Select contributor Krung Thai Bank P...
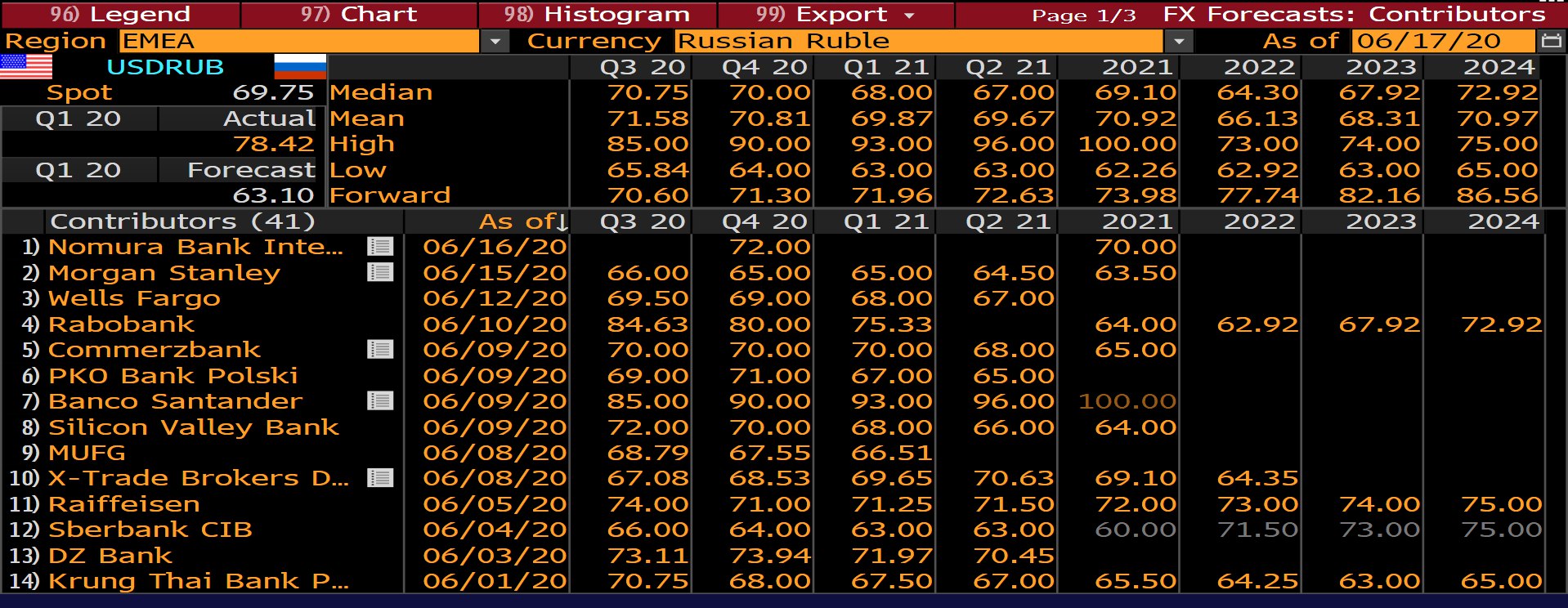This screenshot has height=608, width=1568. pos(199,581)
